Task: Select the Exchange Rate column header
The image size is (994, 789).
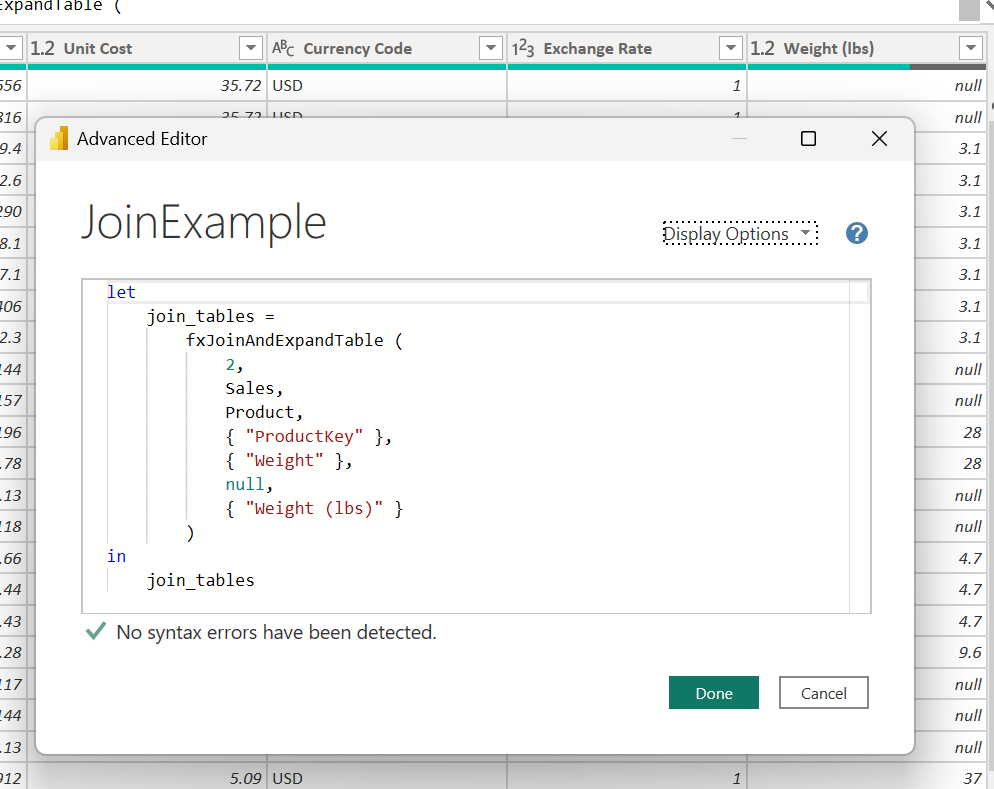Action: click(x=597, y=48)
